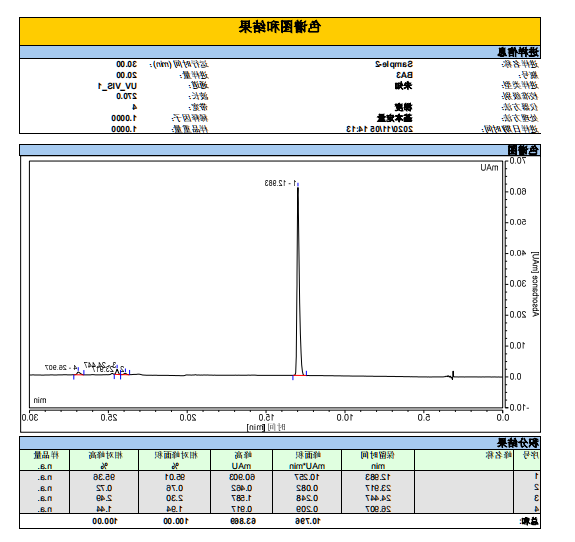The height and width of the screenshot is (542, 575).
Task: Click the peak label 4 - 26.907 on chromatogram
Action: (x=61, y=367)
